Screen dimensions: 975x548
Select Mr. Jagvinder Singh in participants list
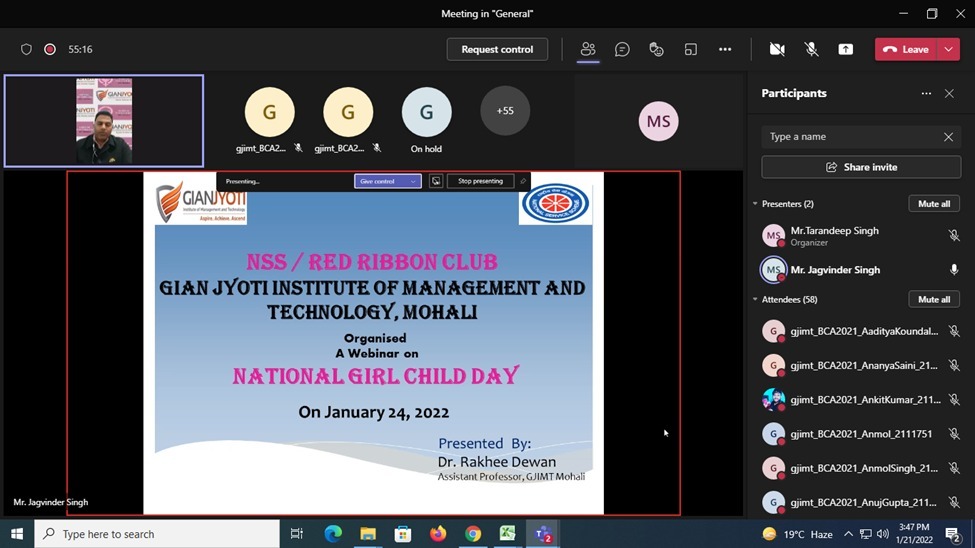(x=861, y=270)
